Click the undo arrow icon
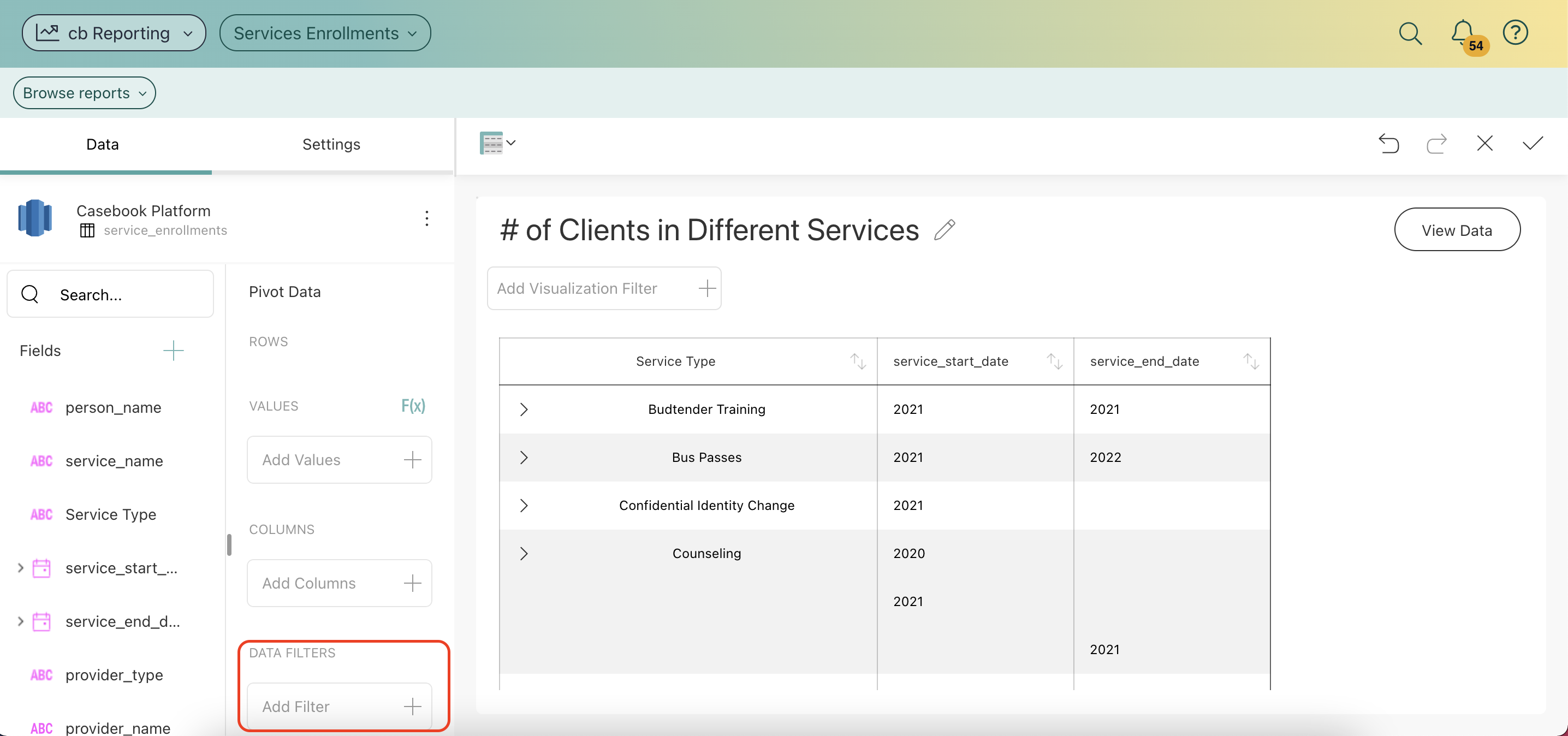 (x=1388, y=144)
